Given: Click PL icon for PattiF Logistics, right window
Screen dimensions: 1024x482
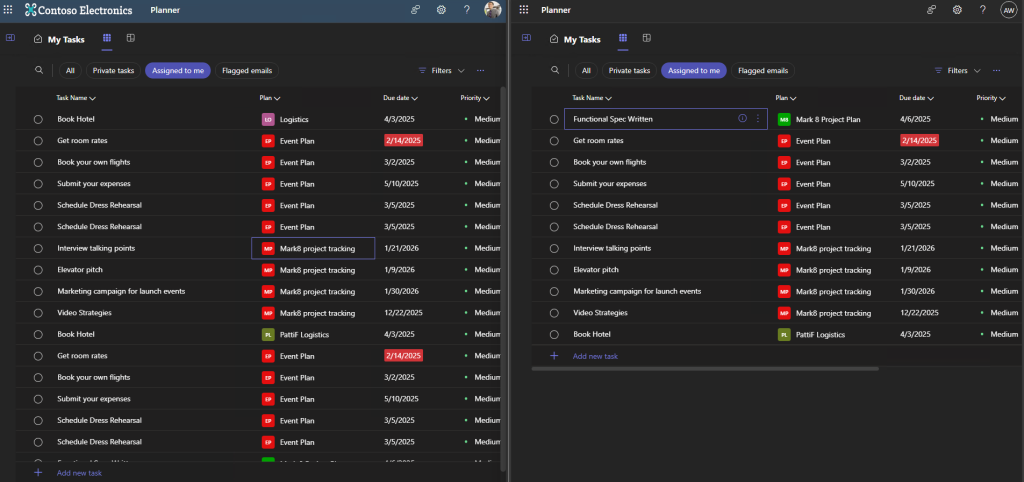Looking at the screenshot, I should 784,334.
